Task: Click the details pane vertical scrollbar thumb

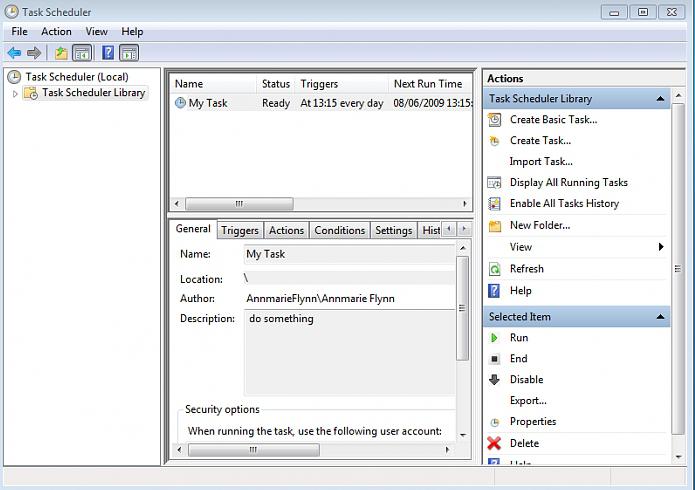Action: (x=462, y=308)
